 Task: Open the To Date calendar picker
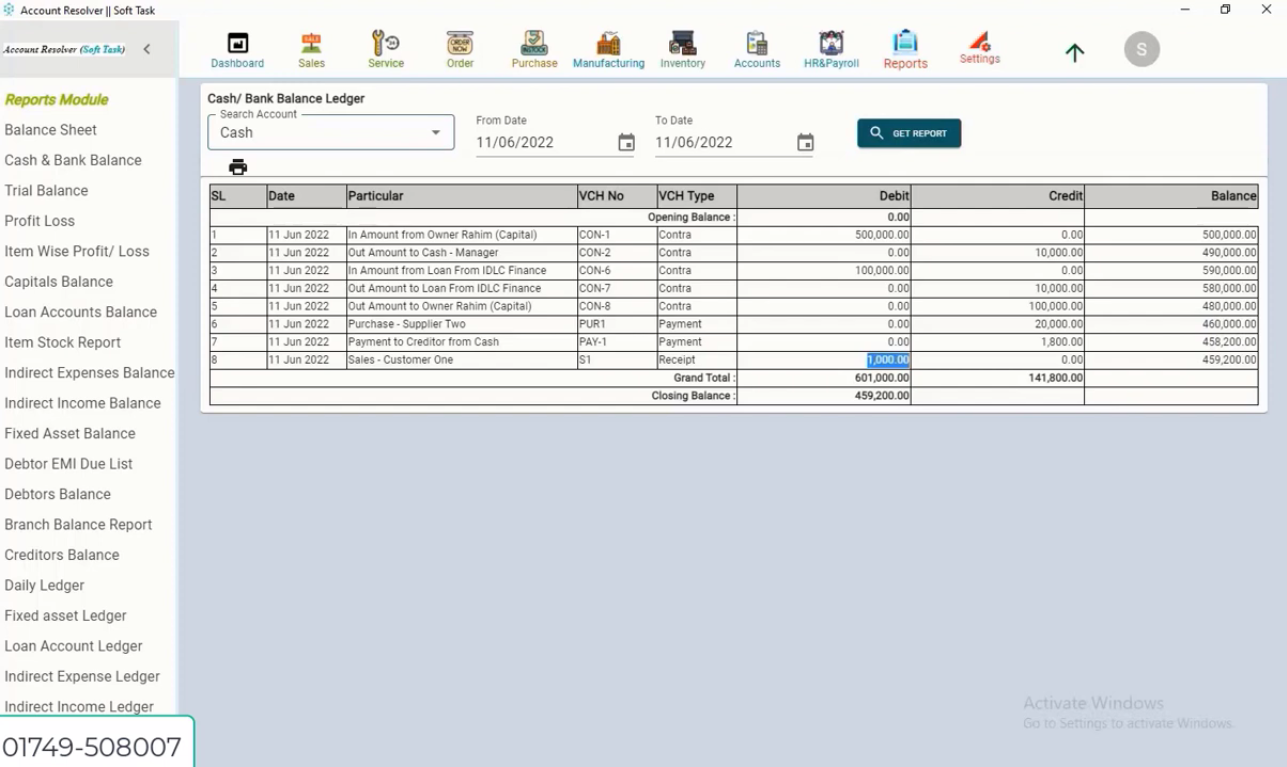click(805, 143)
